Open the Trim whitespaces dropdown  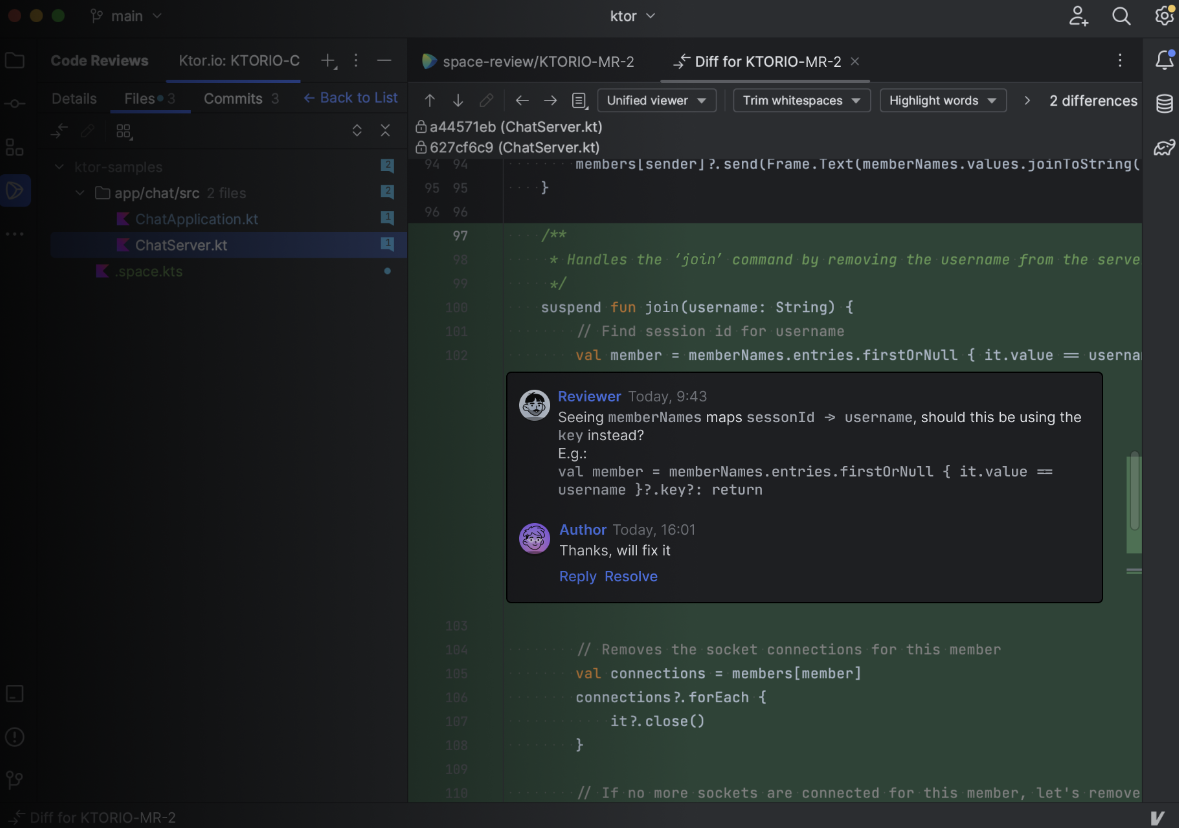(x=801, y=101)
